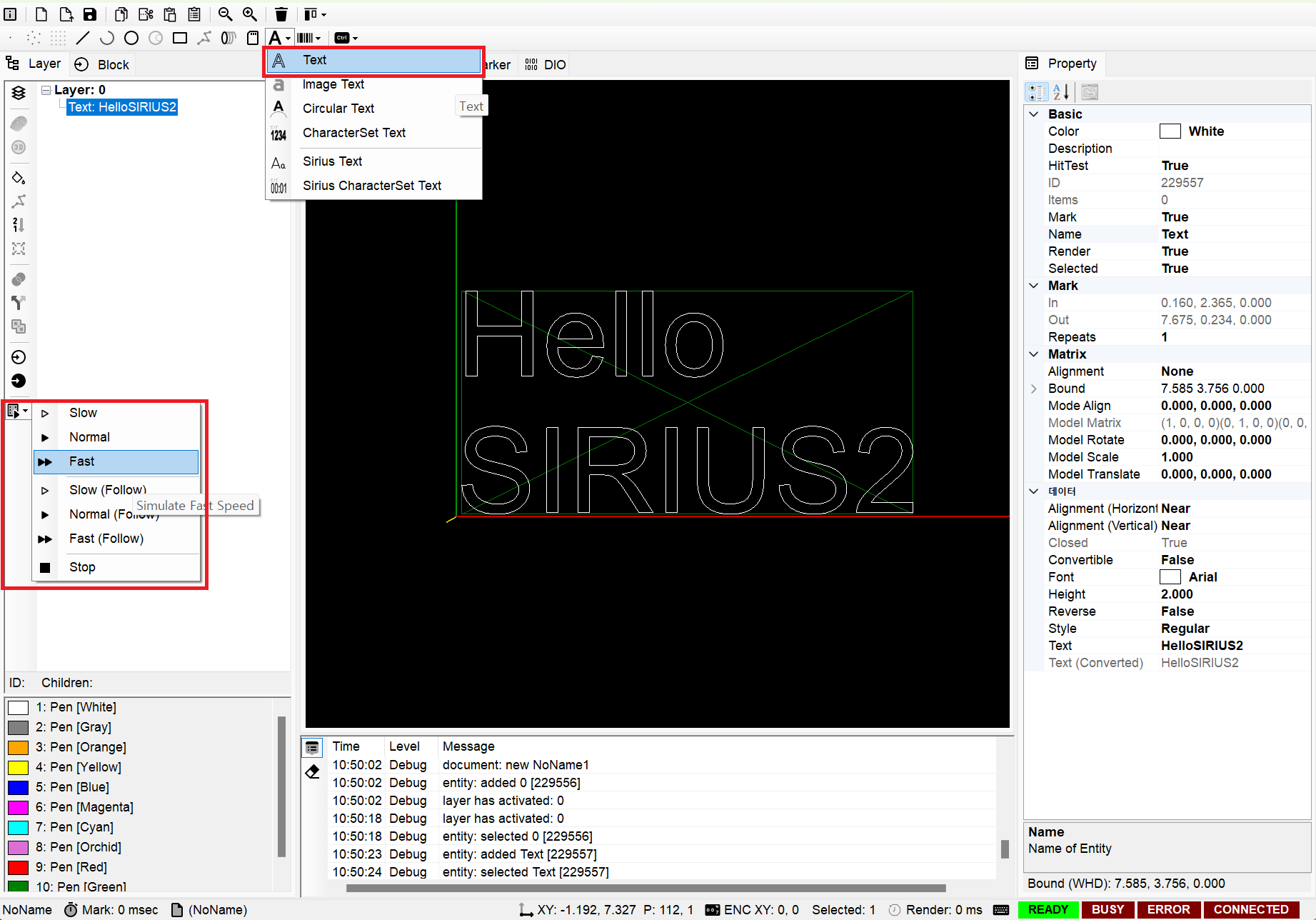Select Normal simulation speed
The height and width of the screenshot is (920, 1316).
(116, 437)
